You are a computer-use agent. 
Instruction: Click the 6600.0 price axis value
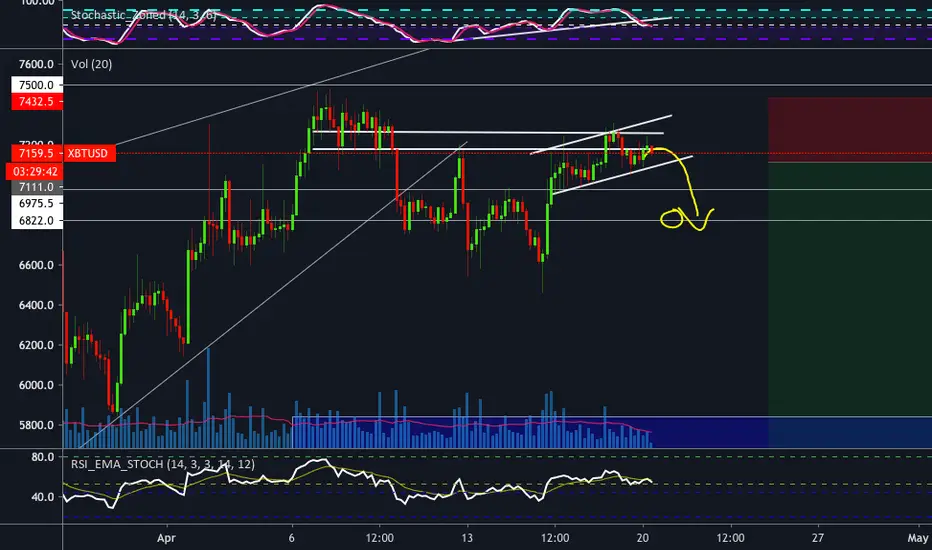(36, 265)
